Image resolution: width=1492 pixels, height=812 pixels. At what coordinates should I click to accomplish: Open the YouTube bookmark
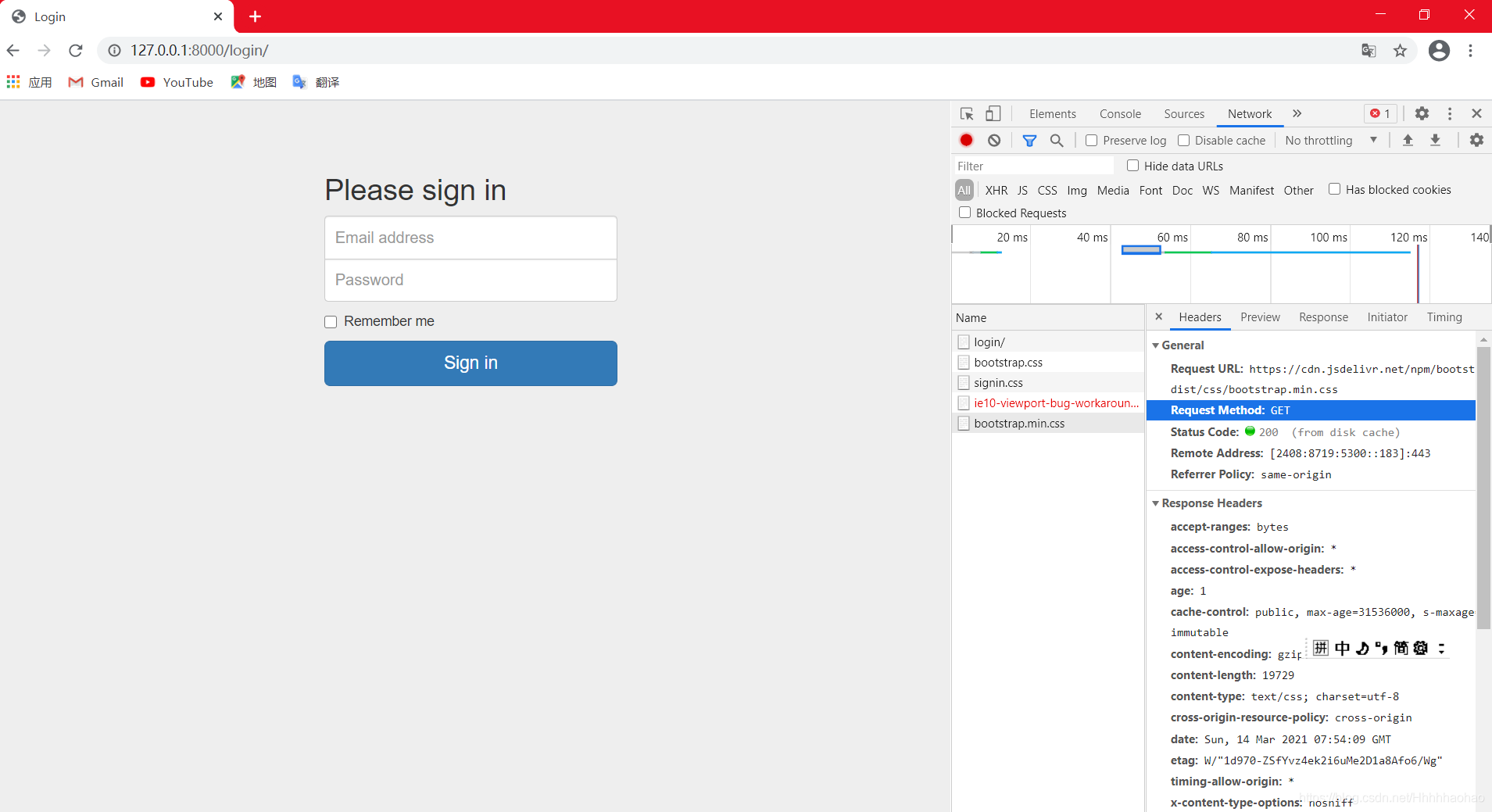[x=177, y=82]
